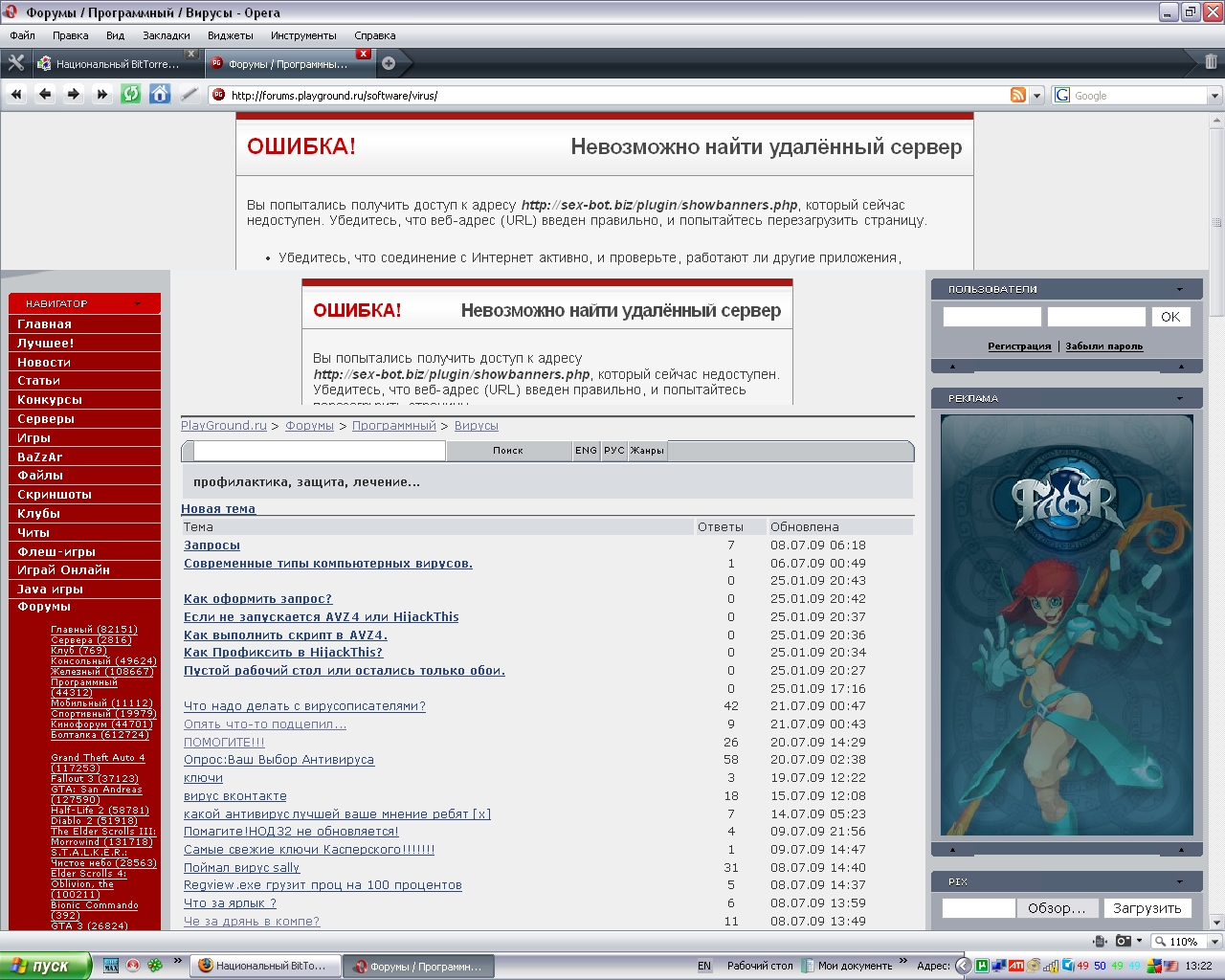
Task: Click the Жанры filter button
Action: (647, 451)
